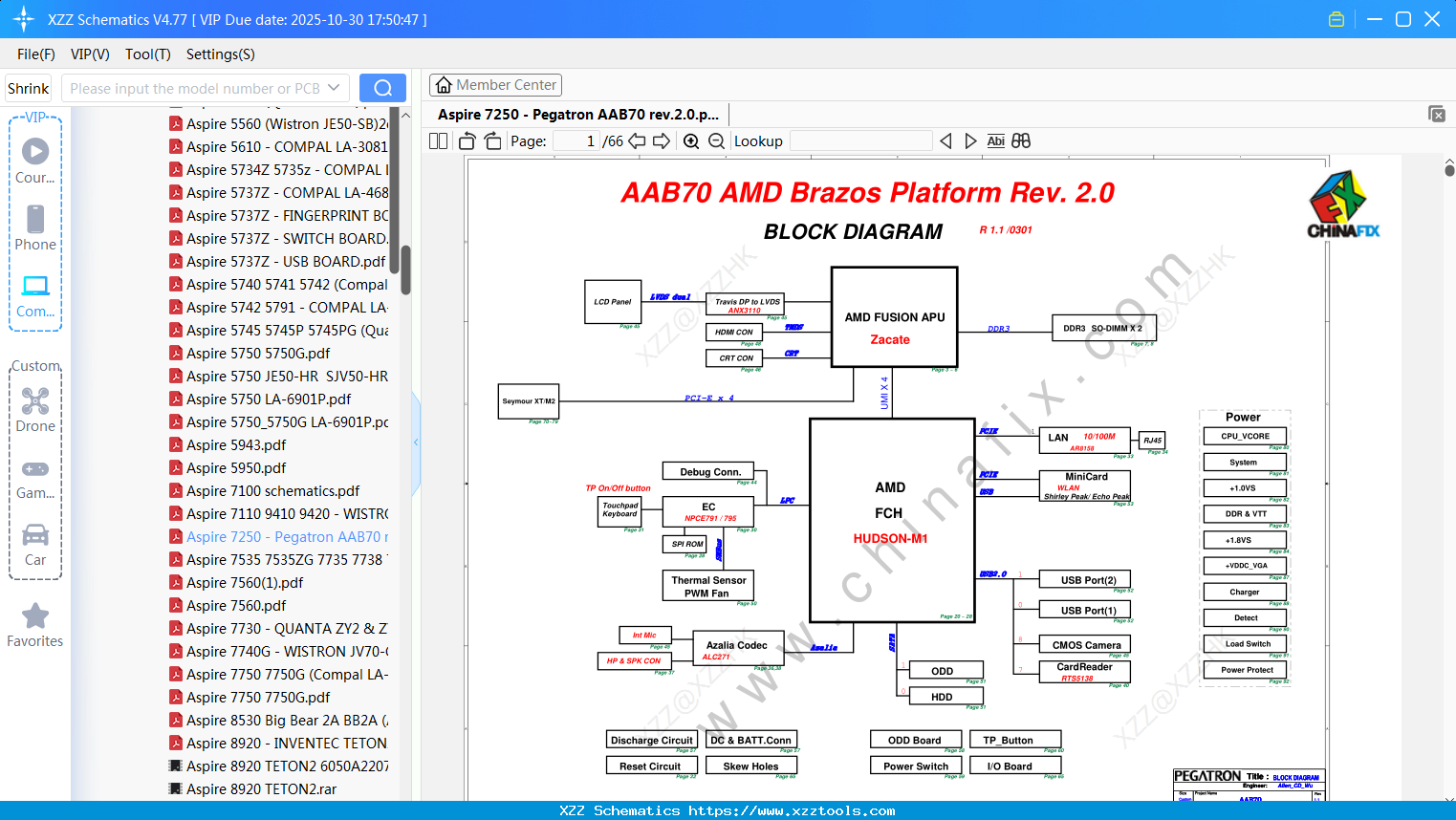Open Aspire 5745 5745P 5745PG file

click(288, 331)
